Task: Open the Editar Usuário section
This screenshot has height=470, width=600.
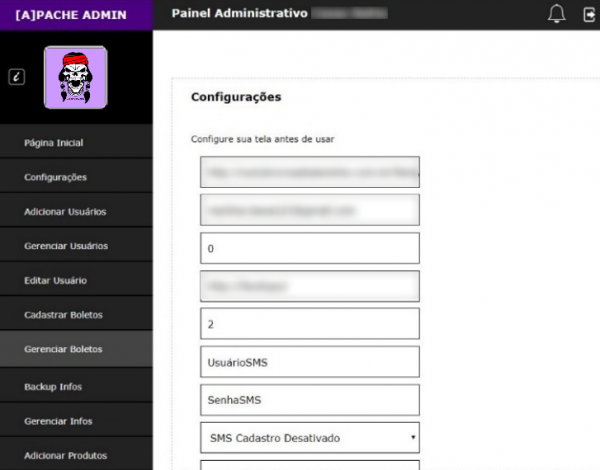Action: tap(55, 281)
